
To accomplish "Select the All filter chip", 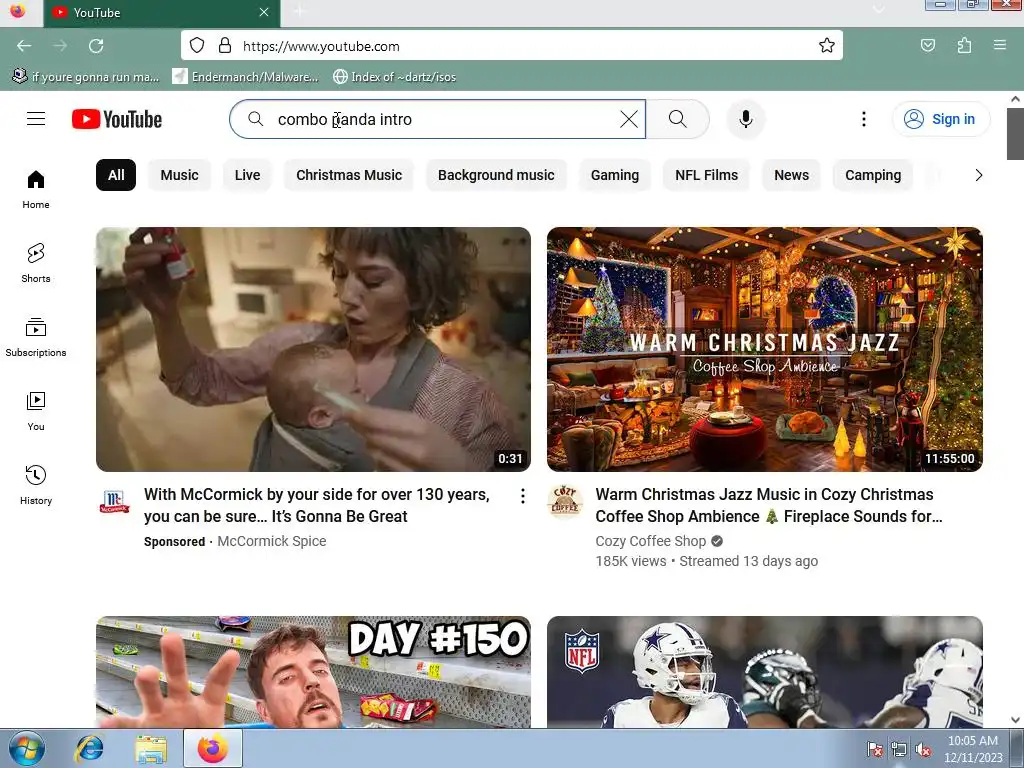I will (x=116, y=175).
